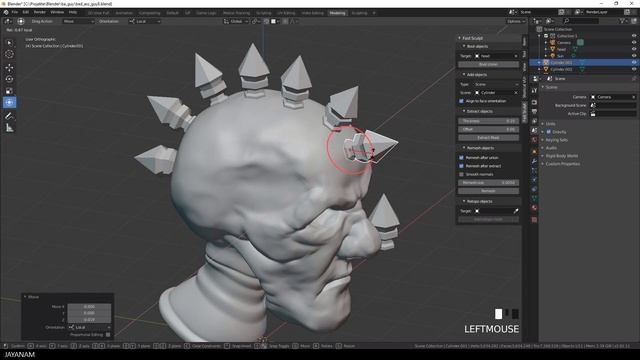
Task: Select the Scale tool
Action: [9, 91]
